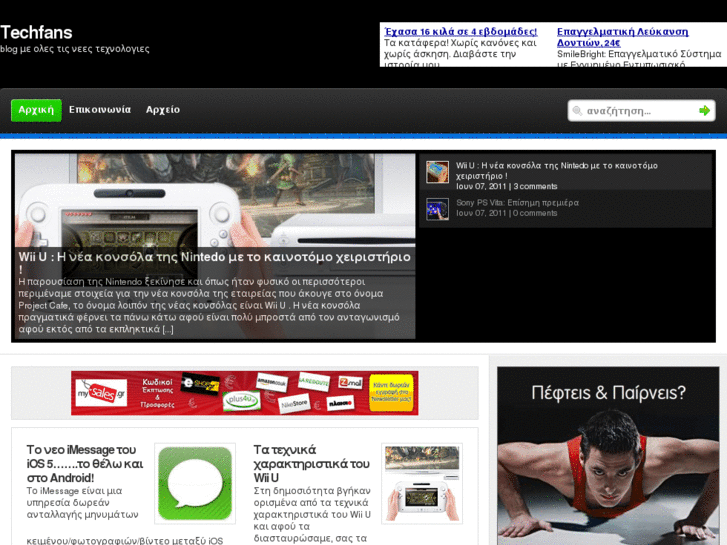Click into the αναζήτηση search field
The image size is (727, 545).
point(641,111)
